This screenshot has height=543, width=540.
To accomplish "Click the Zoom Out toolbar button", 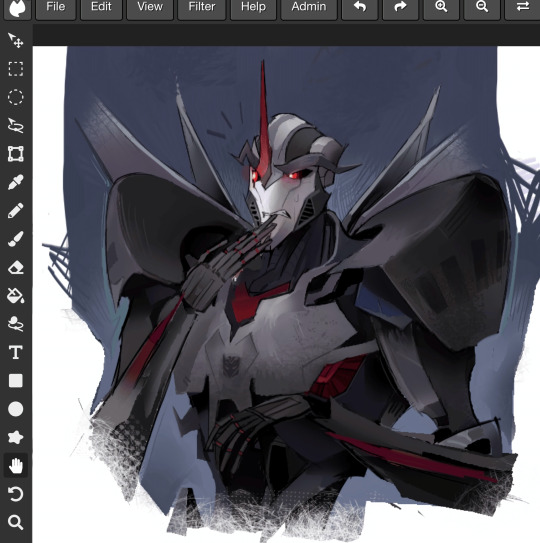I will (482, 8).
